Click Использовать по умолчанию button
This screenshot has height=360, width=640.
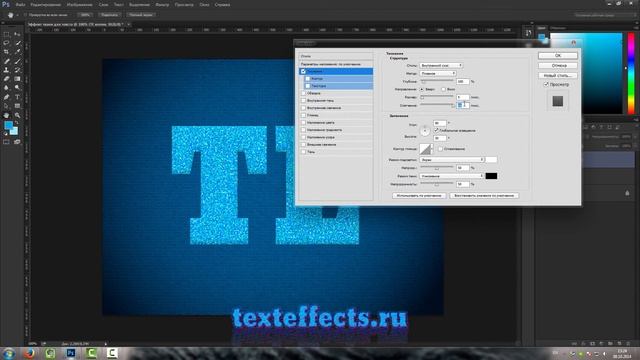click(x=419, y=196)
